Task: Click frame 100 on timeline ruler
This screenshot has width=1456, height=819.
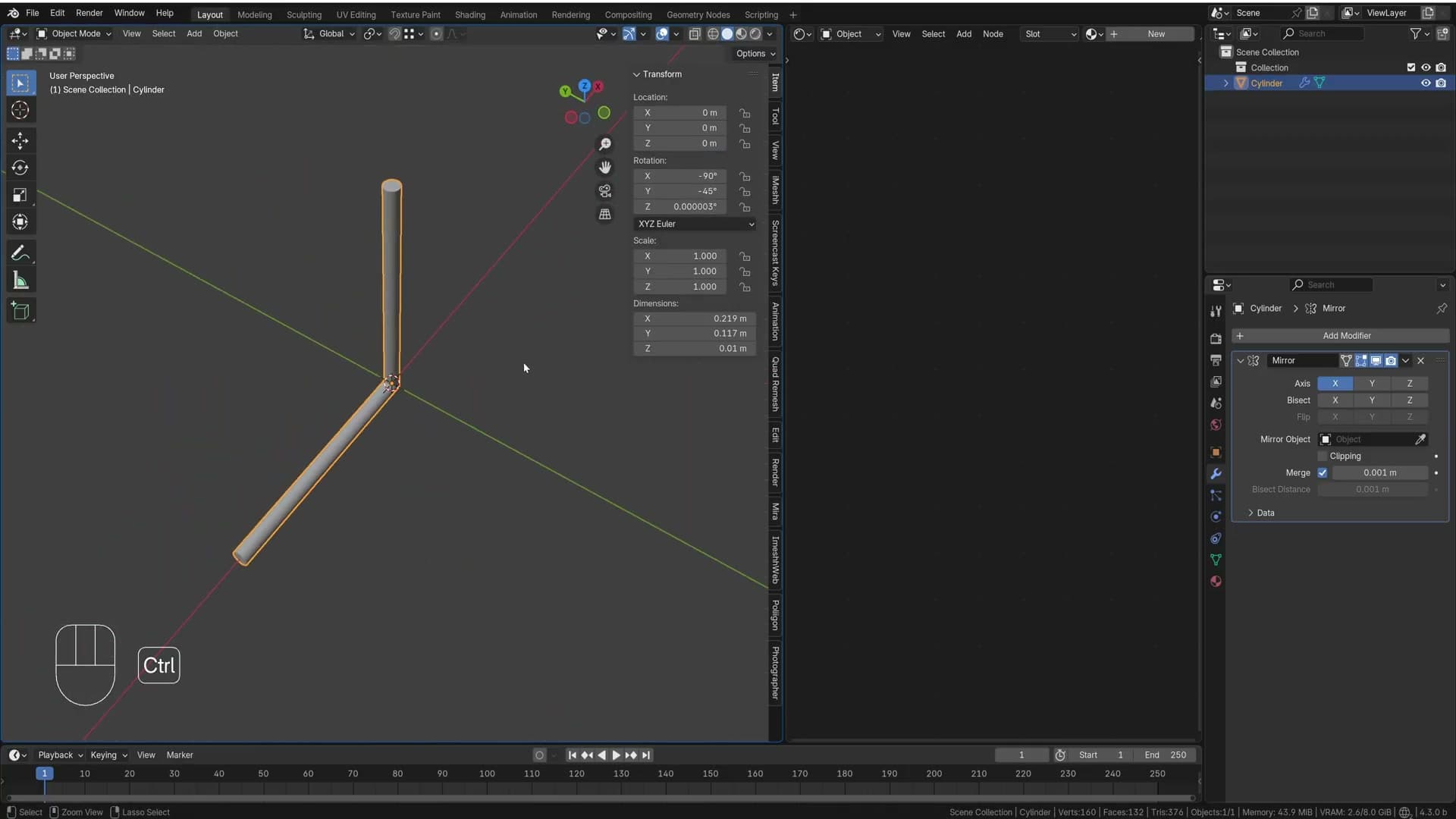Action: (x=487, y=774)
